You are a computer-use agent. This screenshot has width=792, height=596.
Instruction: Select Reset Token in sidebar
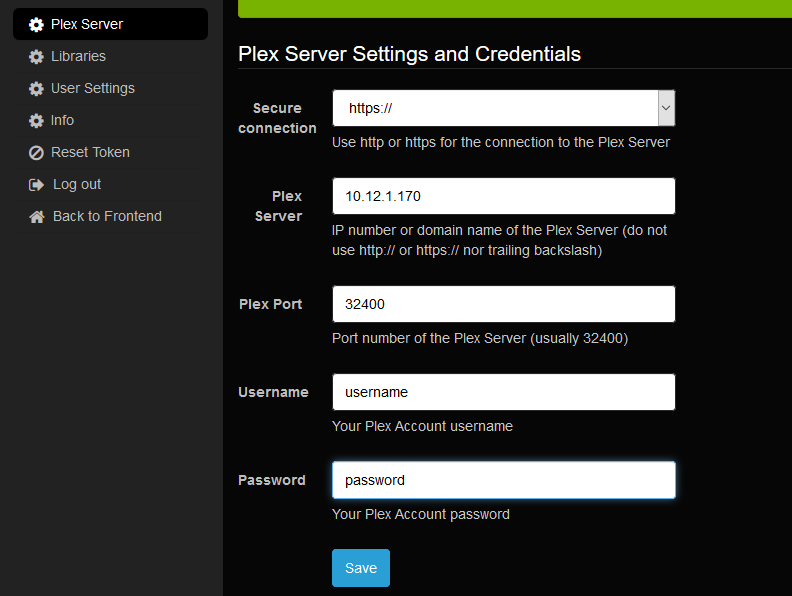tap(111, 152)
